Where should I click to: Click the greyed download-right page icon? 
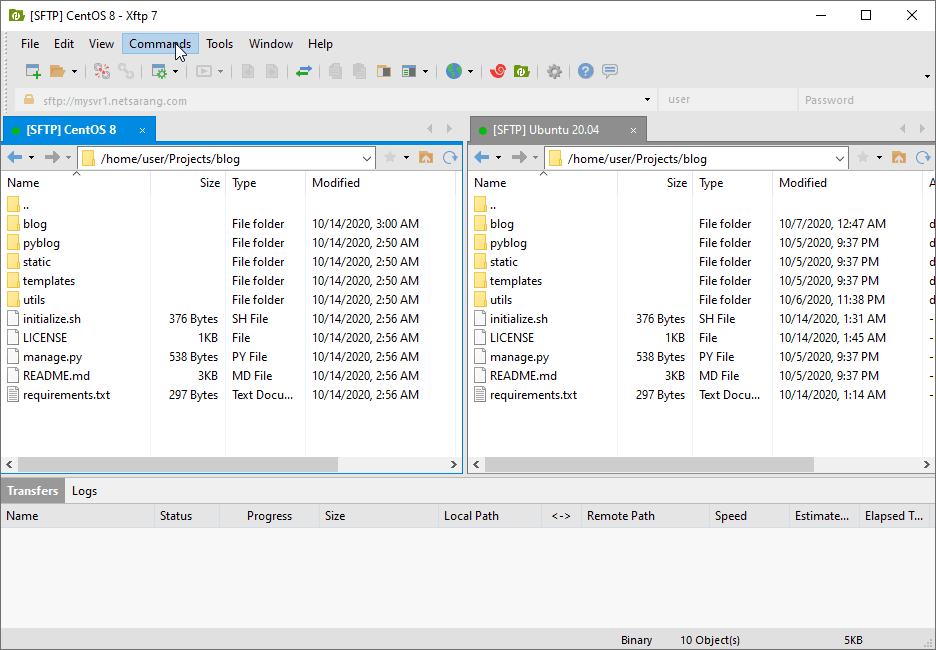pos(272,72)
